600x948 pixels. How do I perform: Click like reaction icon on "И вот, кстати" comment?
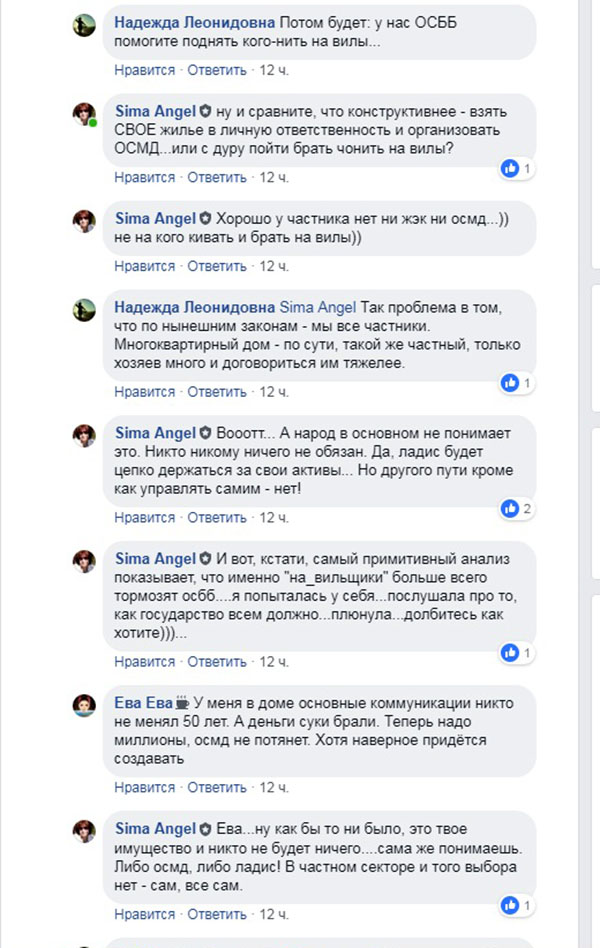click(x=510, y=653)
